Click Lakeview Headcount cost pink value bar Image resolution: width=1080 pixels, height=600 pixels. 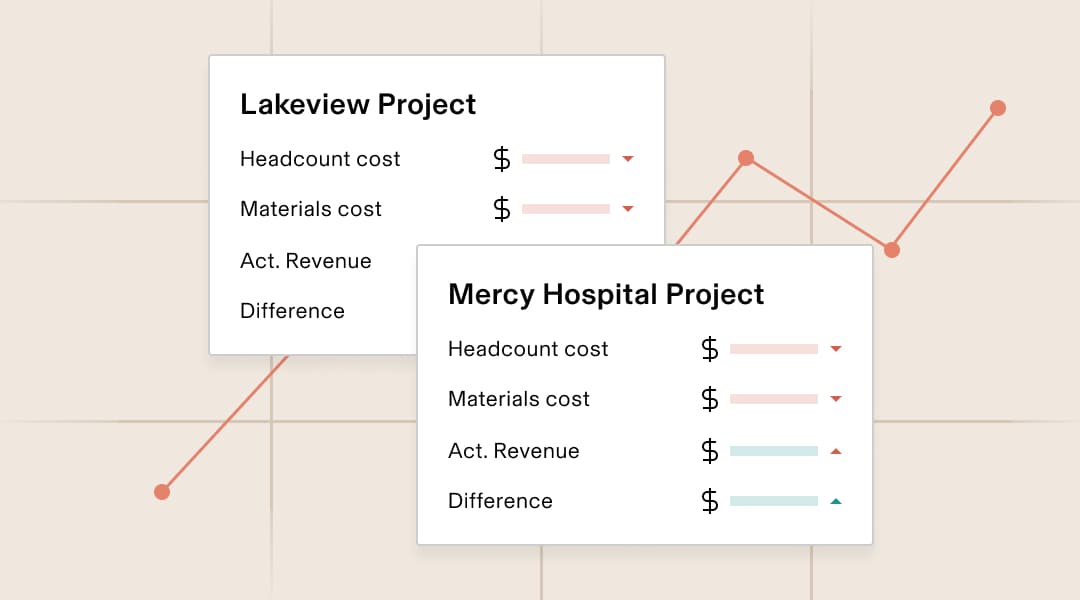(x=566, y=159)
